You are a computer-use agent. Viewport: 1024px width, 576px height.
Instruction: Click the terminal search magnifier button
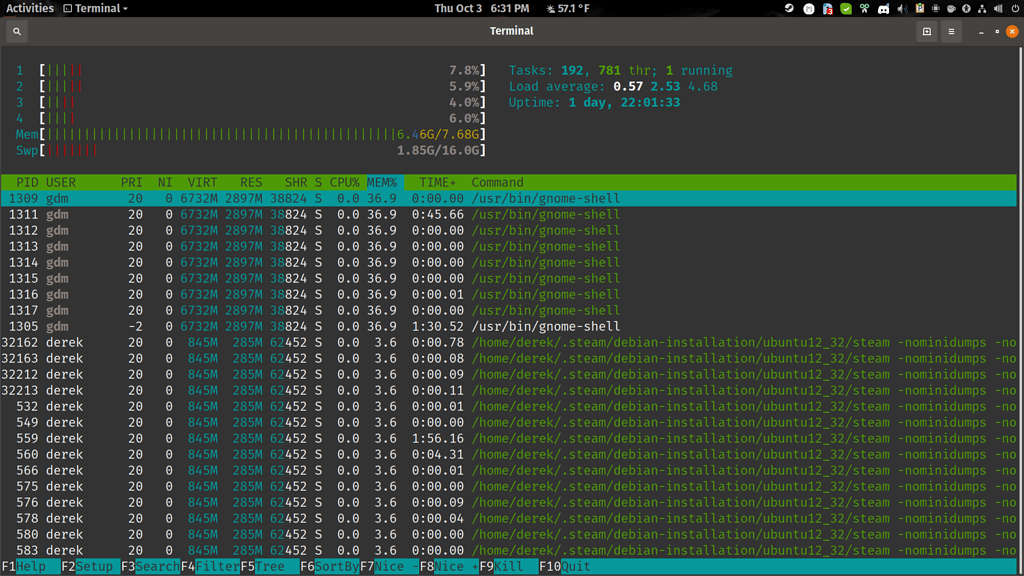[x=17, y=31]
